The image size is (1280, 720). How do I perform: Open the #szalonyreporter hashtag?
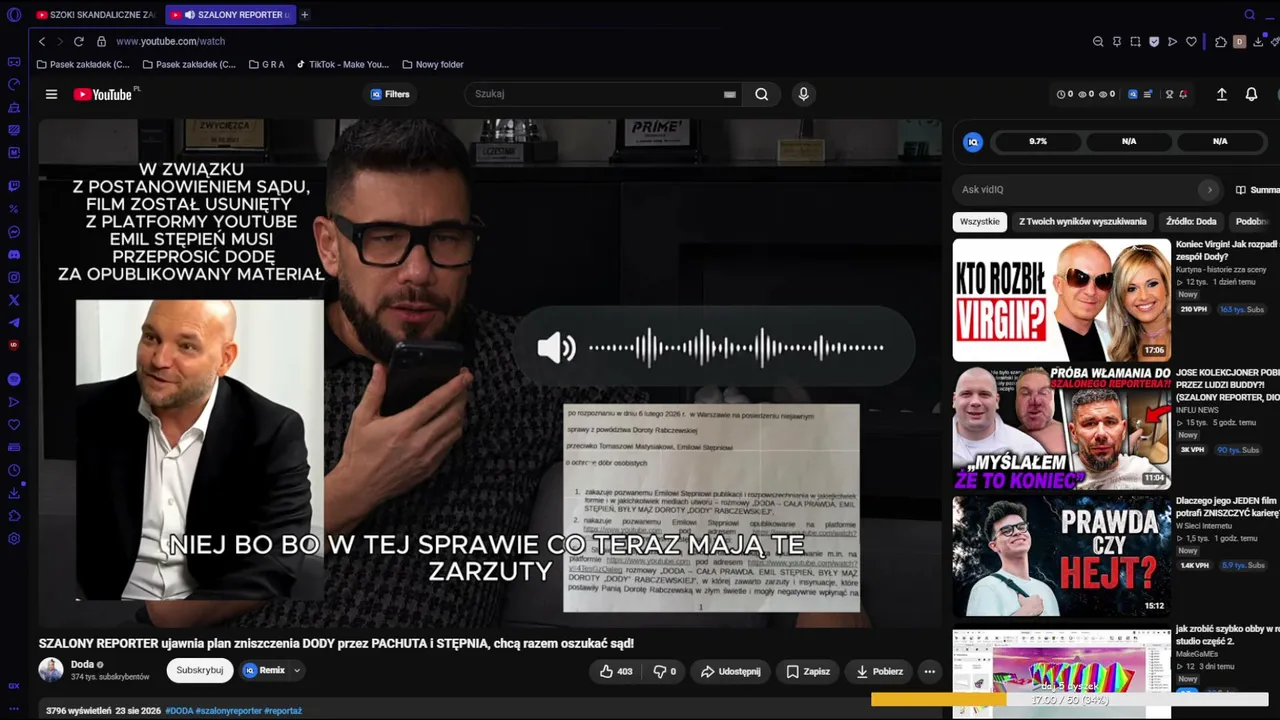tap(228, 711)
